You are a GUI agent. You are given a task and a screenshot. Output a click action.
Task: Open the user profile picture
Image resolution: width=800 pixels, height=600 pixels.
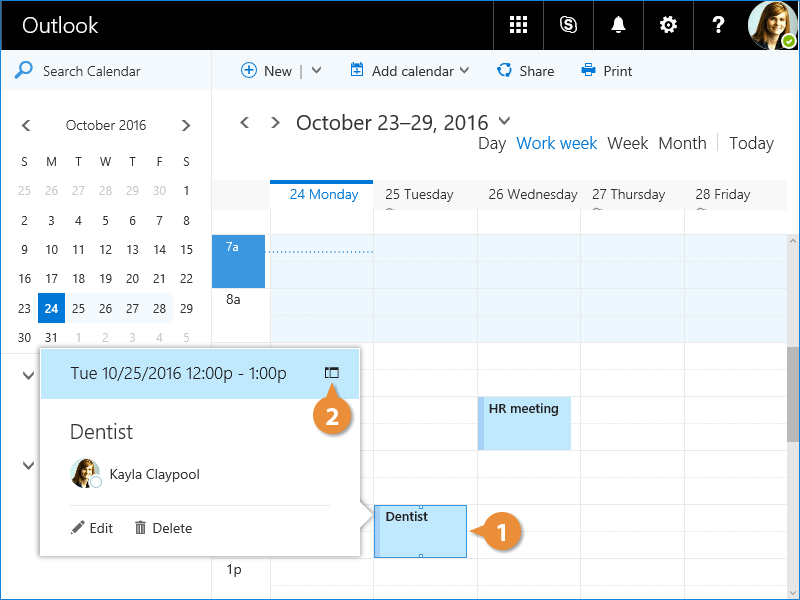[x=773, y=25]
